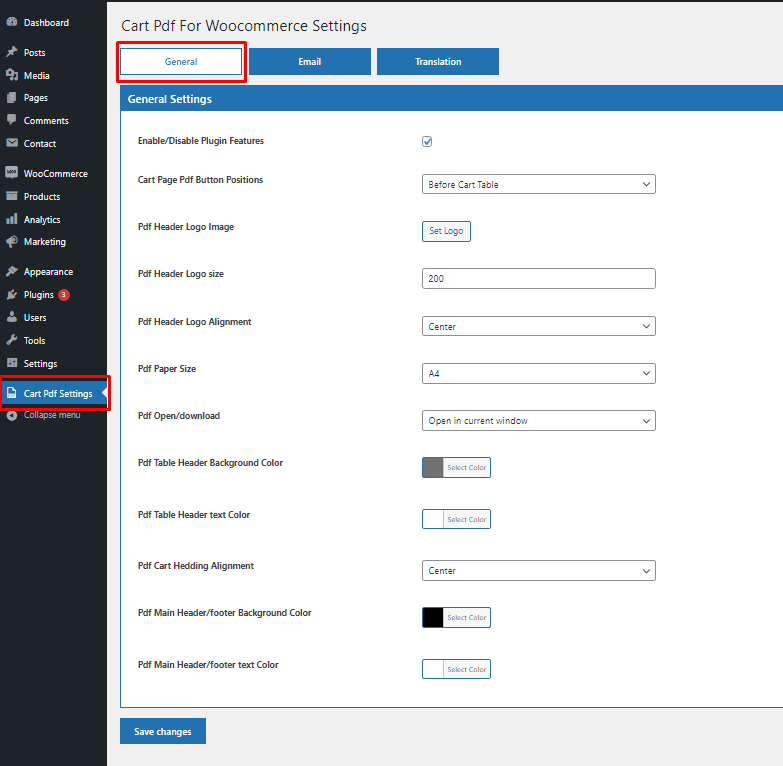Click the Save changes button
Viewport: 783px width, 766px height.
pos(163,731)
